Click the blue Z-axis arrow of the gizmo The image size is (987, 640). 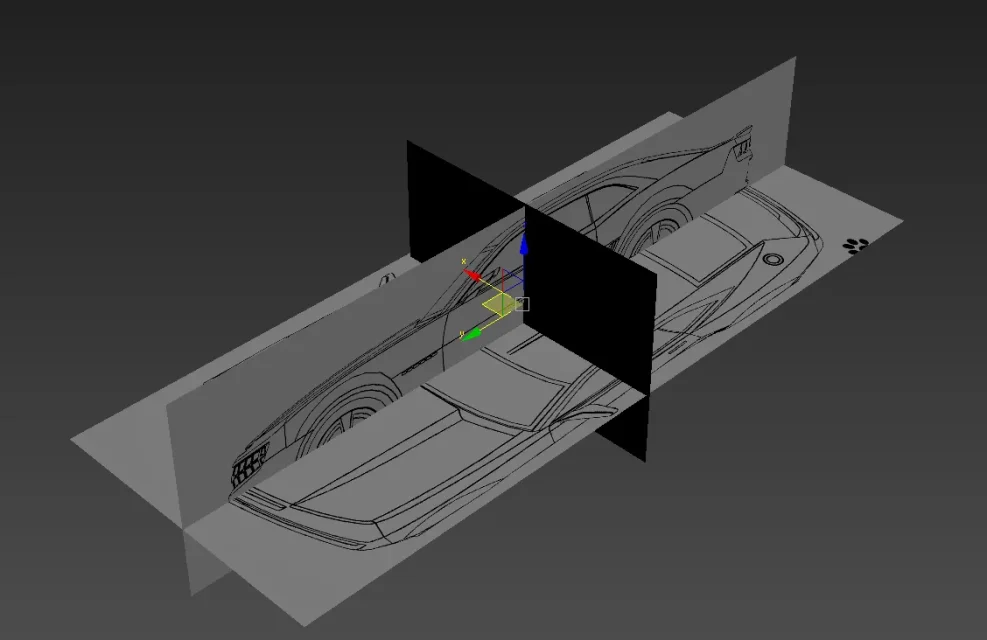[523, 246]
